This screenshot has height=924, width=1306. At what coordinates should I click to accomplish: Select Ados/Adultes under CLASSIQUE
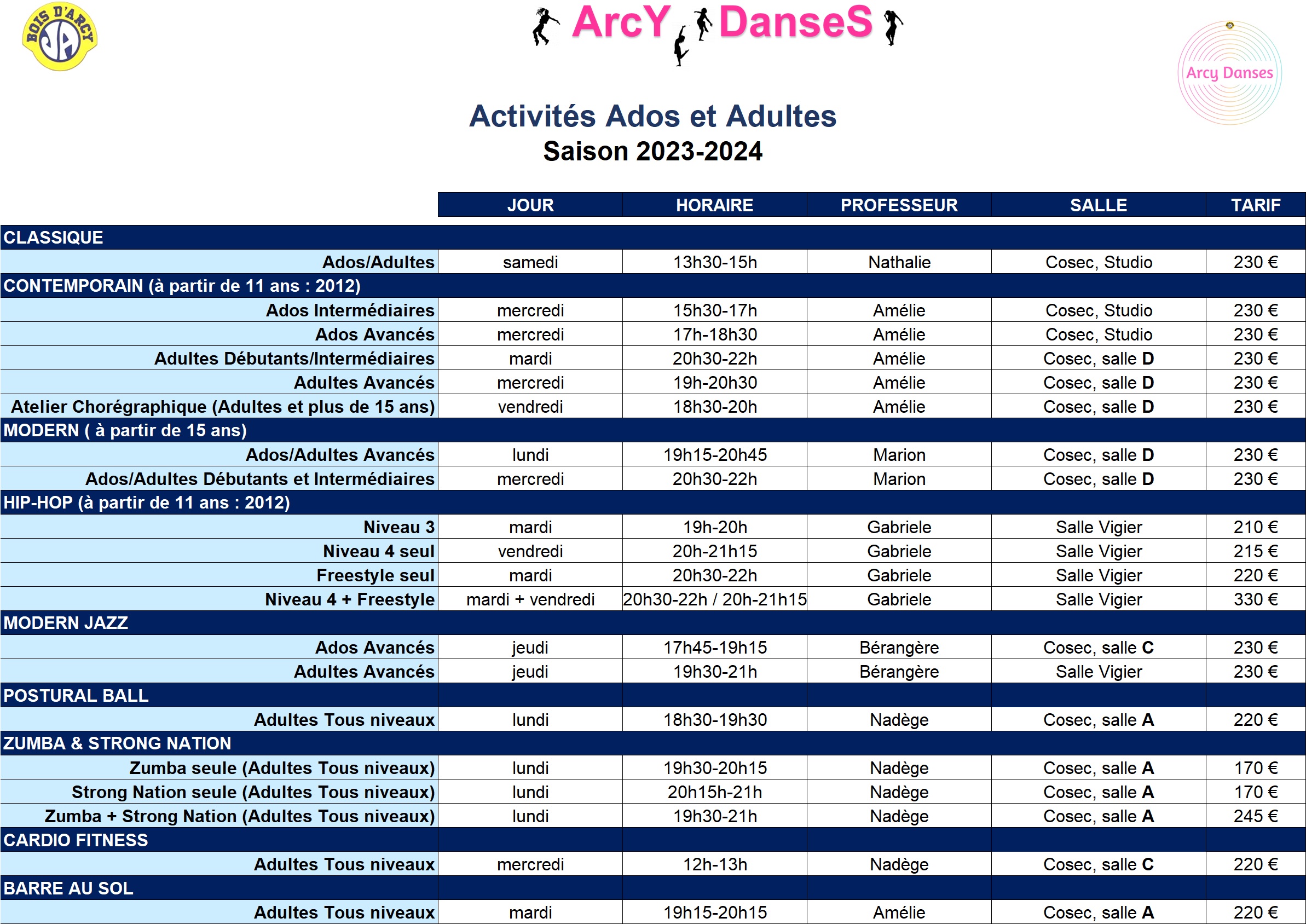[x=219, y=262]
